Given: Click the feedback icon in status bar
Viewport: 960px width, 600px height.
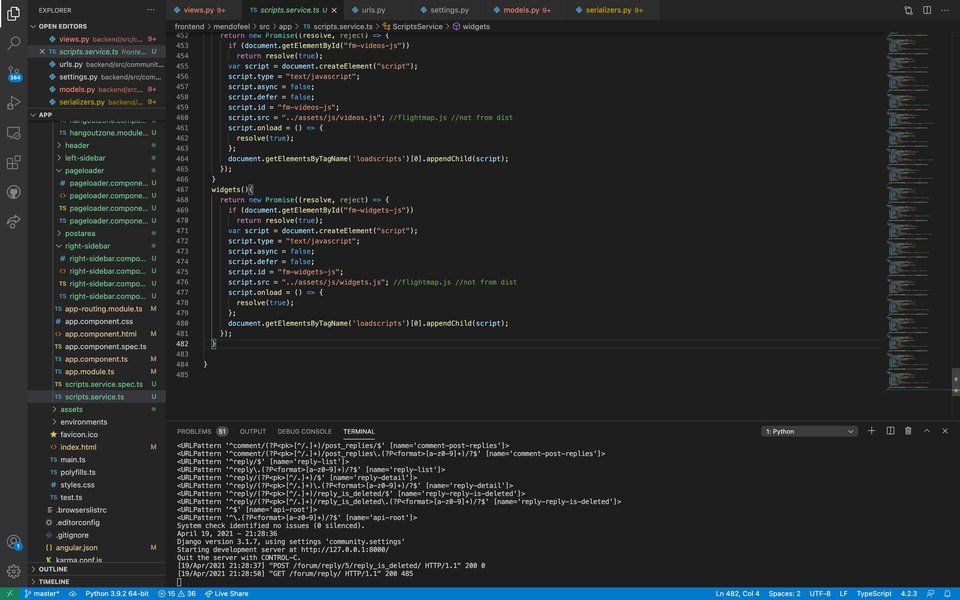Looking at the screenshot, I should (931, 594).
